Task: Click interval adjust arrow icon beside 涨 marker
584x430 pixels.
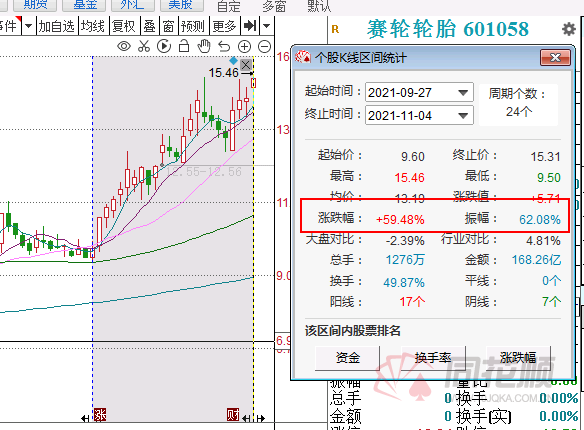Action: [85, 419]
